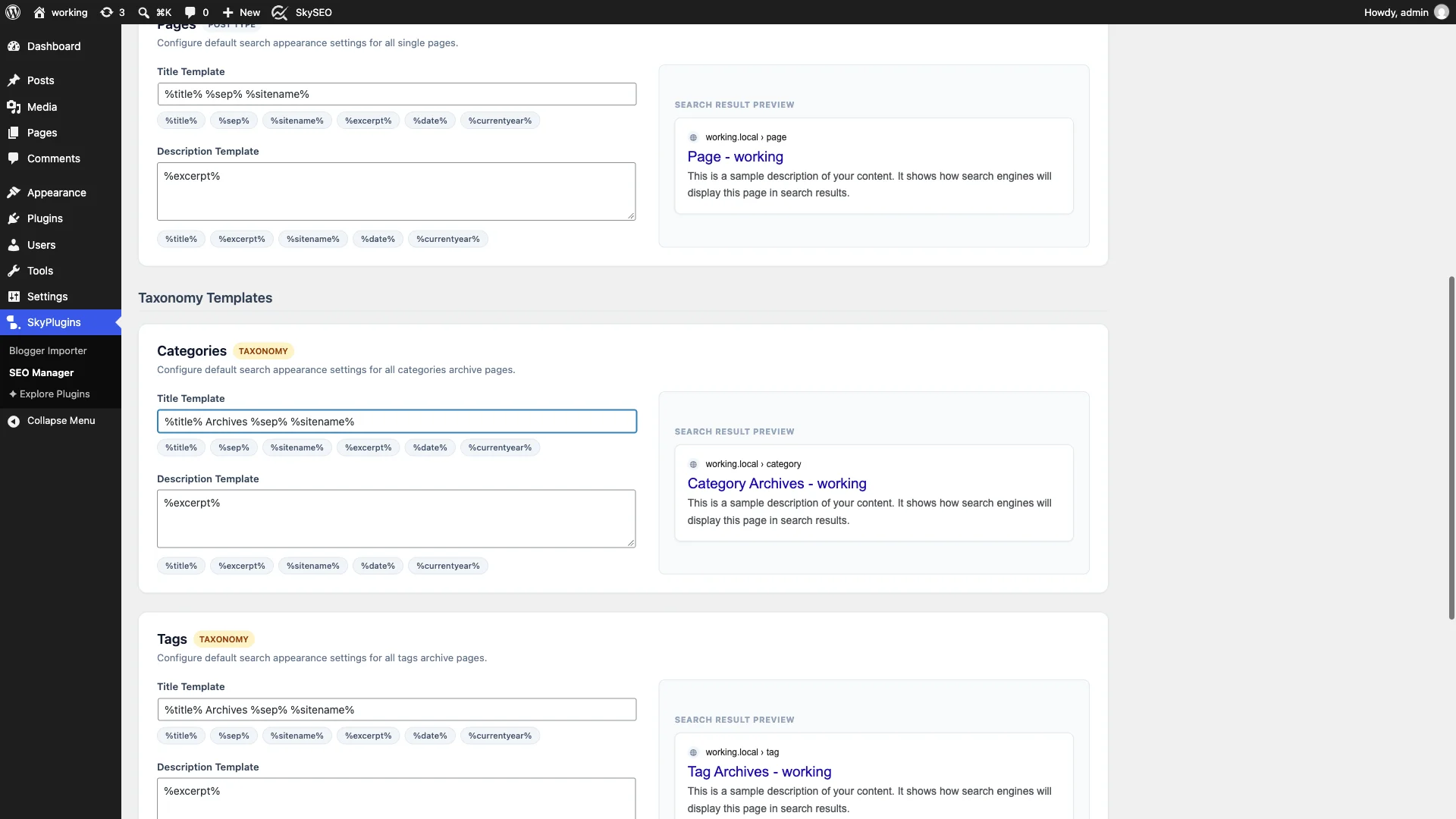Open the Appearance sidebar item
The width and height of the screenshot is (1456, 819).
[x=61, y=193]
